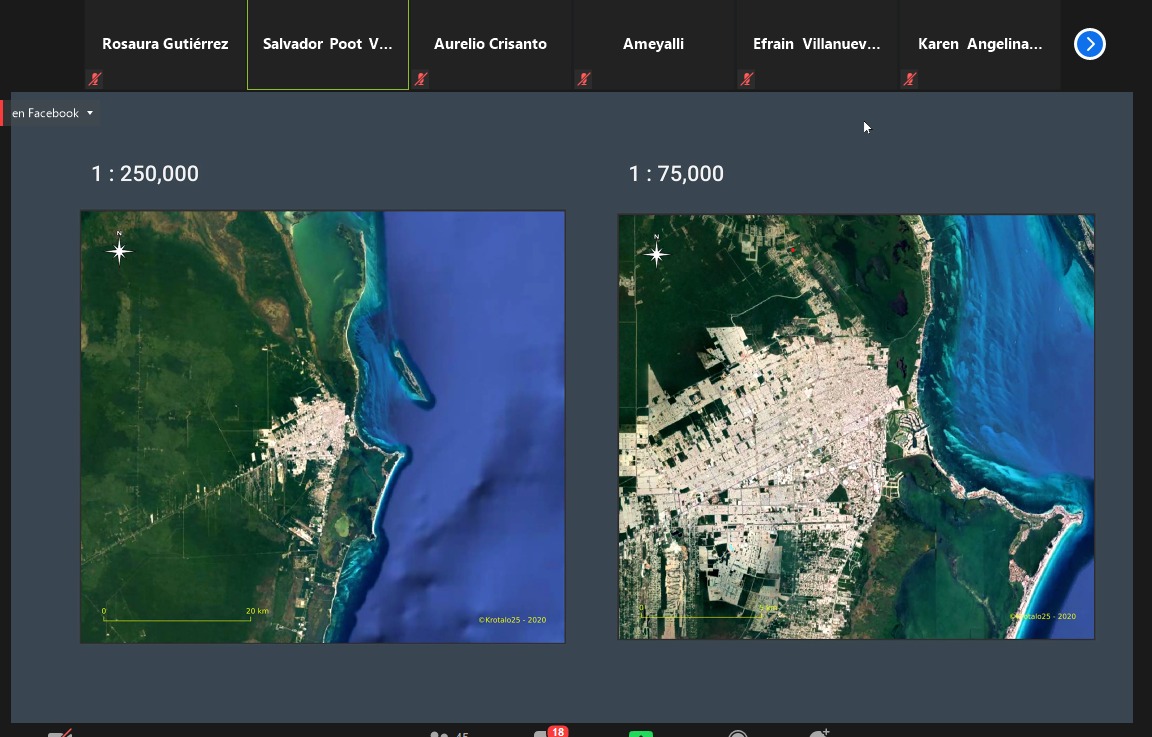Click the record icon in bottom toolbar
Viewport: 1152px width, 737px height.
point(738,733)
